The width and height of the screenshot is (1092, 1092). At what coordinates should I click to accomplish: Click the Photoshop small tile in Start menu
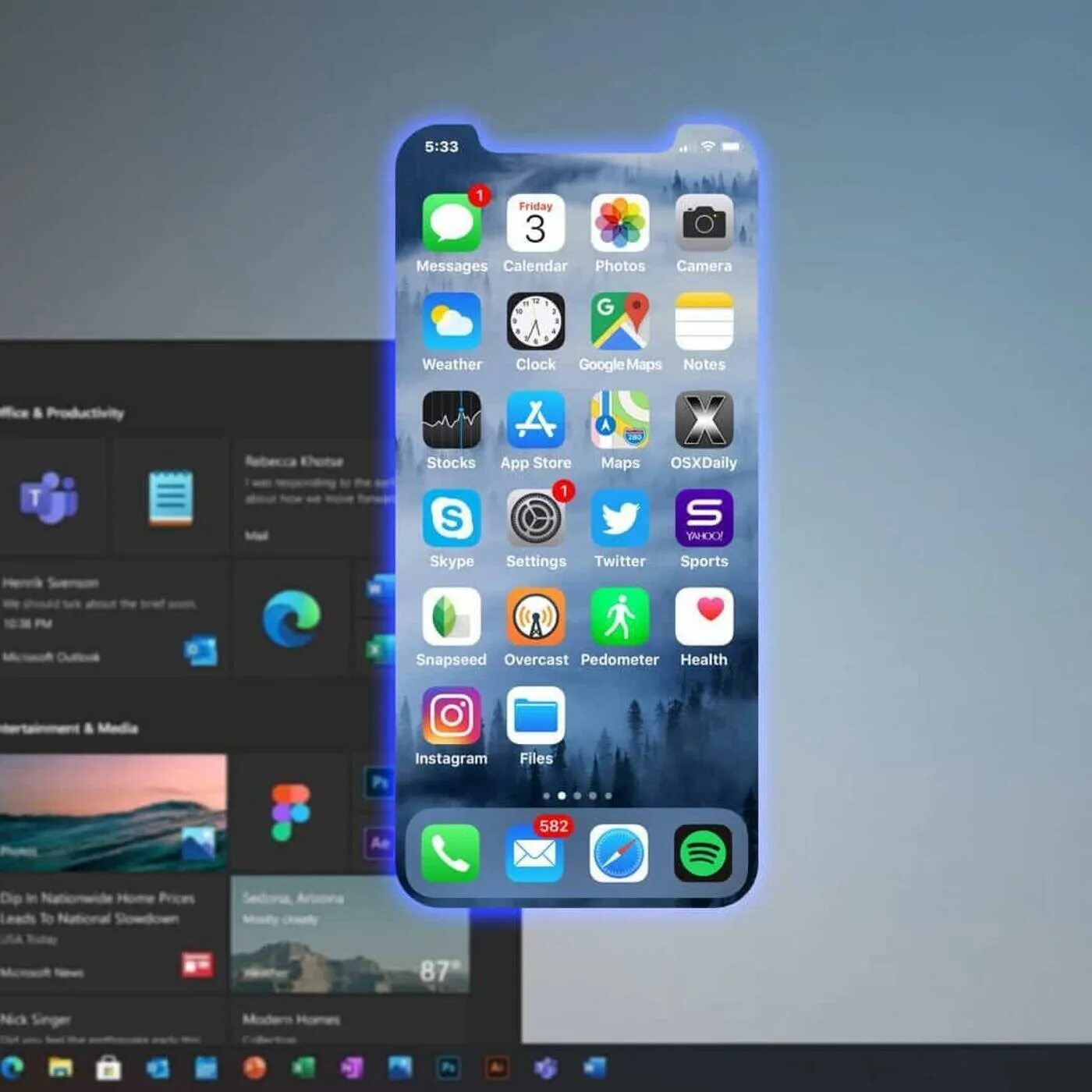tap(380, 782)
